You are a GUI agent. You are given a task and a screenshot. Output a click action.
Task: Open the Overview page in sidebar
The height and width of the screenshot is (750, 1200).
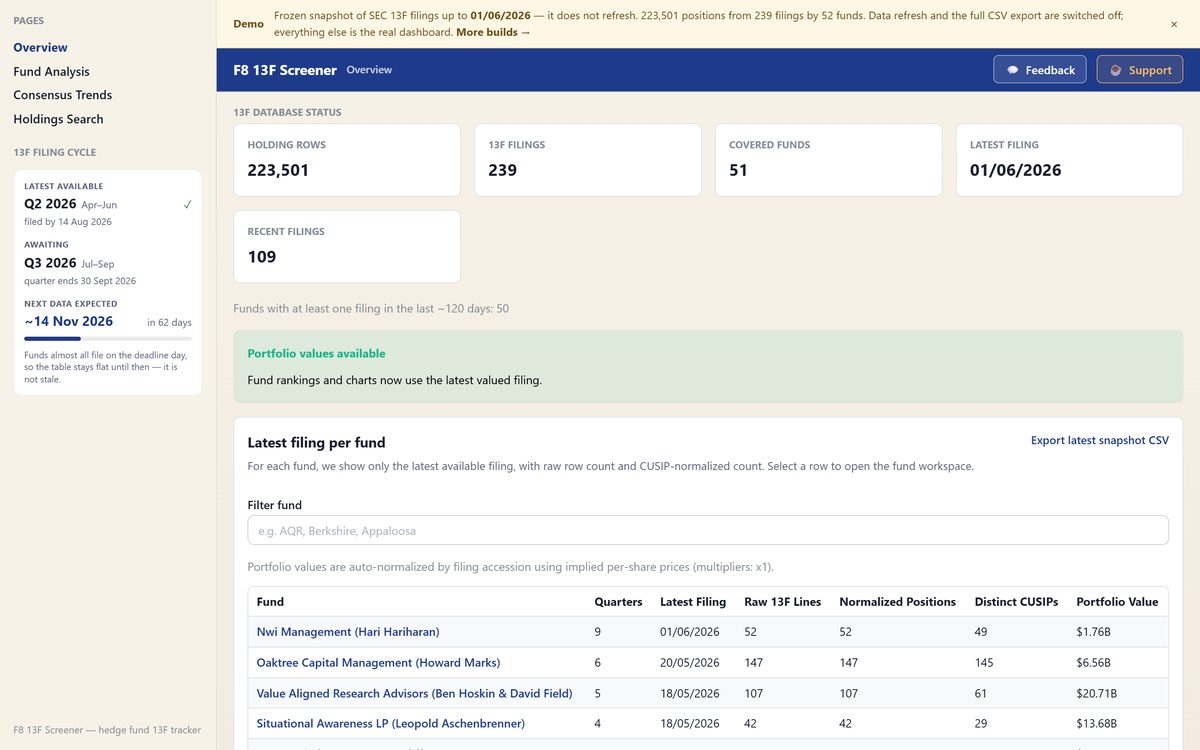click(41, 47)
